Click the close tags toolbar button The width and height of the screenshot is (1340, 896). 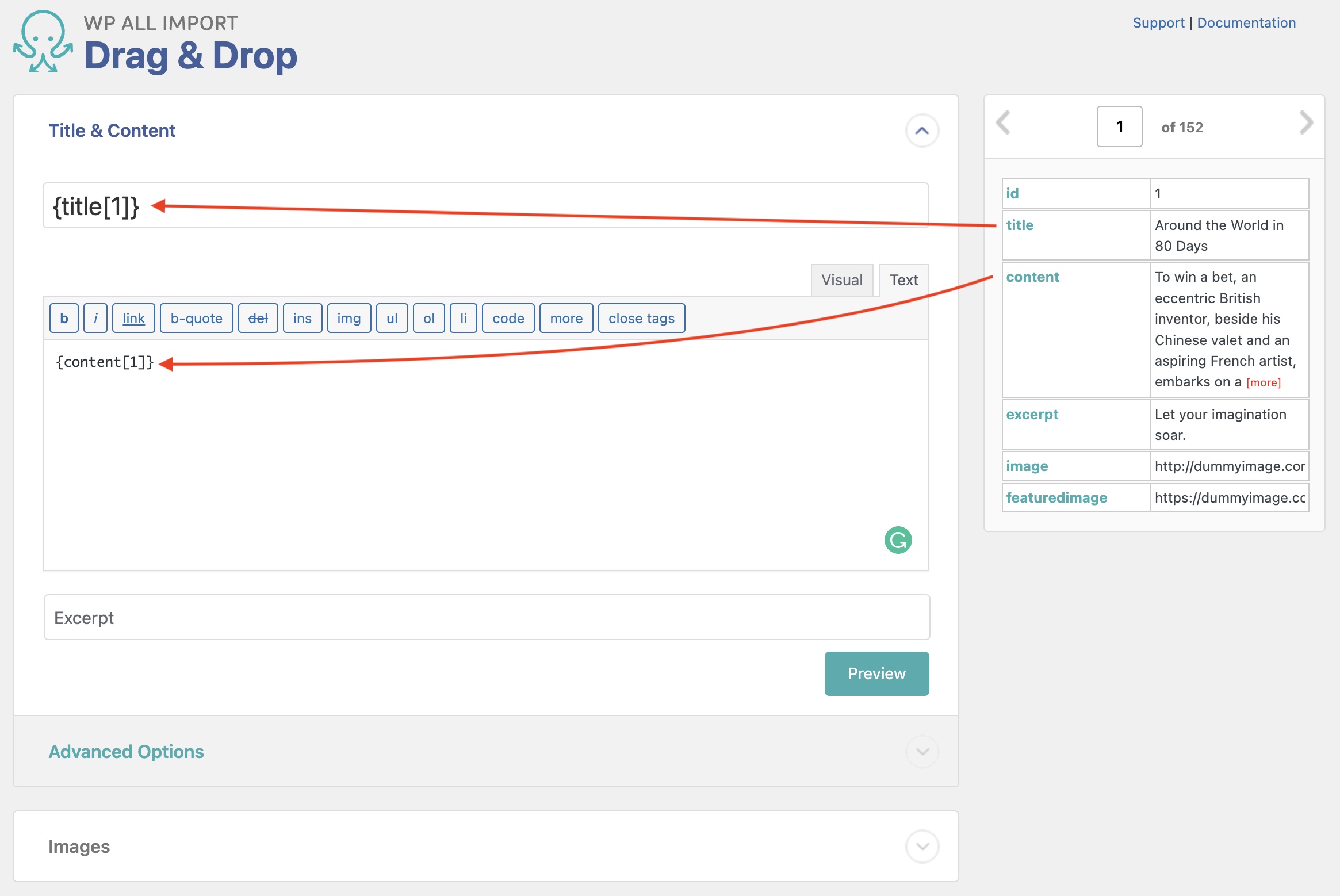click(x=641, y=318)
